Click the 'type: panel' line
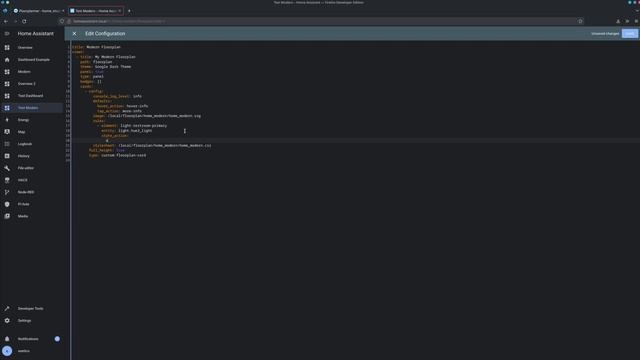This screenshot has height=360, width=640. tap(92, 76)
